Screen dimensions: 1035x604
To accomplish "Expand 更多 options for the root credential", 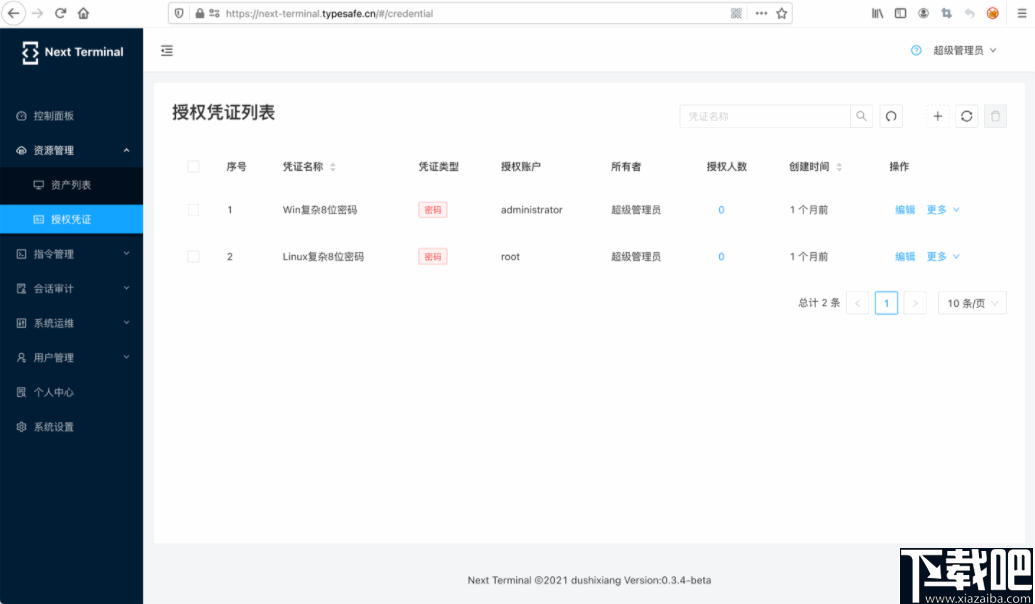I will (938, 256).
